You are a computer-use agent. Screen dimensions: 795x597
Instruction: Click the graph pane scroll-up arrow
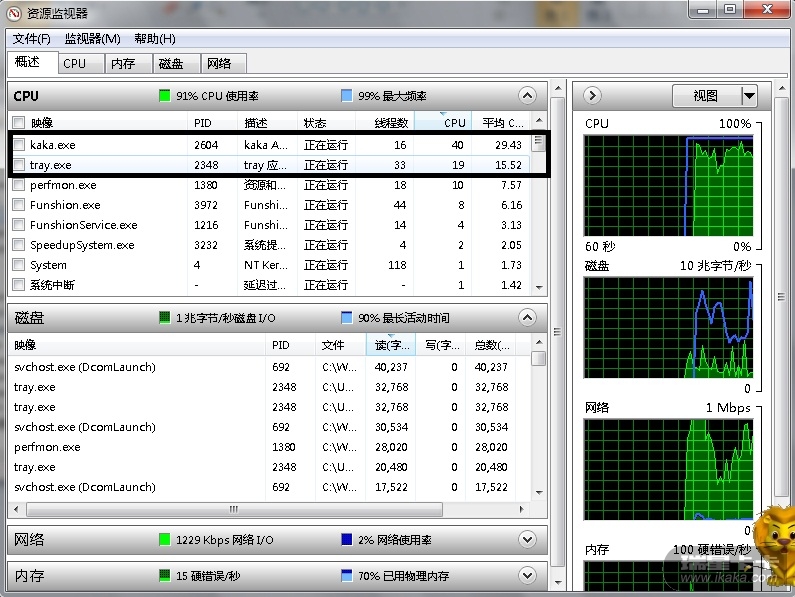(x=781, y=88)
